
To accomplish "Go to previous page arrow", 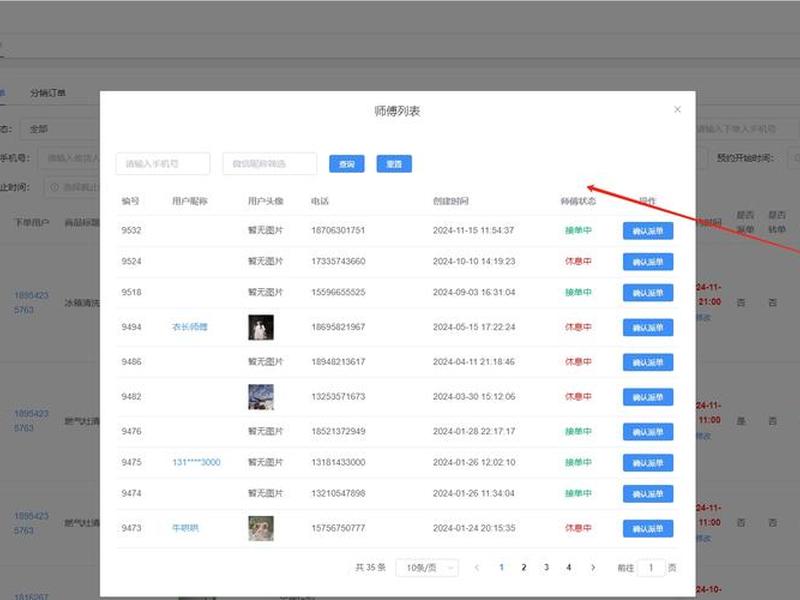I will [x=477, y=567].
